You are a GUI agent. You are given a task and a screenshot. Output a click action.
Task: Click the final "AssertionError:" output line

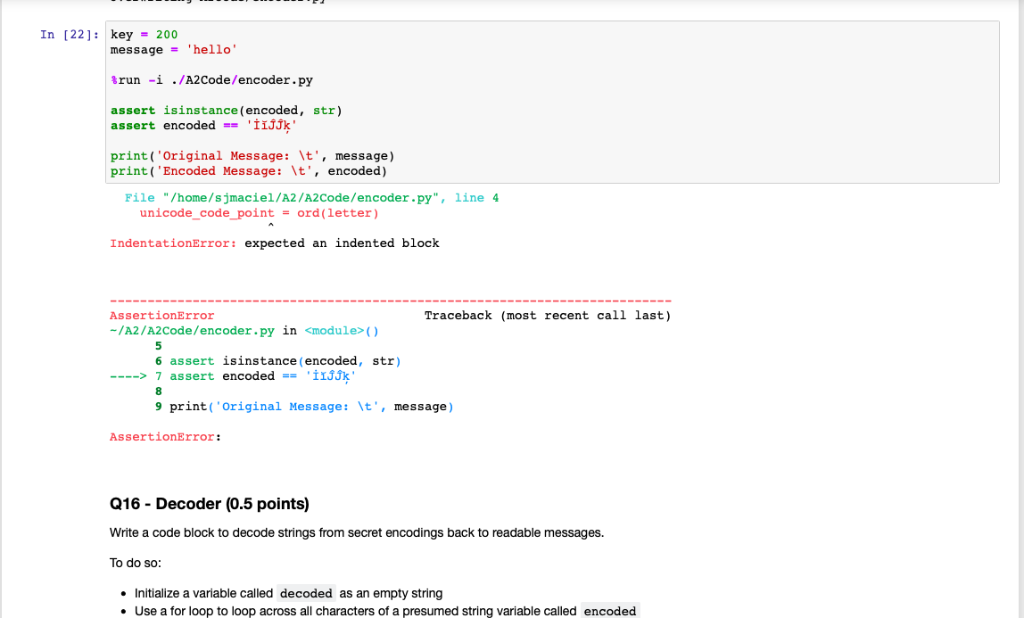pos(165,437)
